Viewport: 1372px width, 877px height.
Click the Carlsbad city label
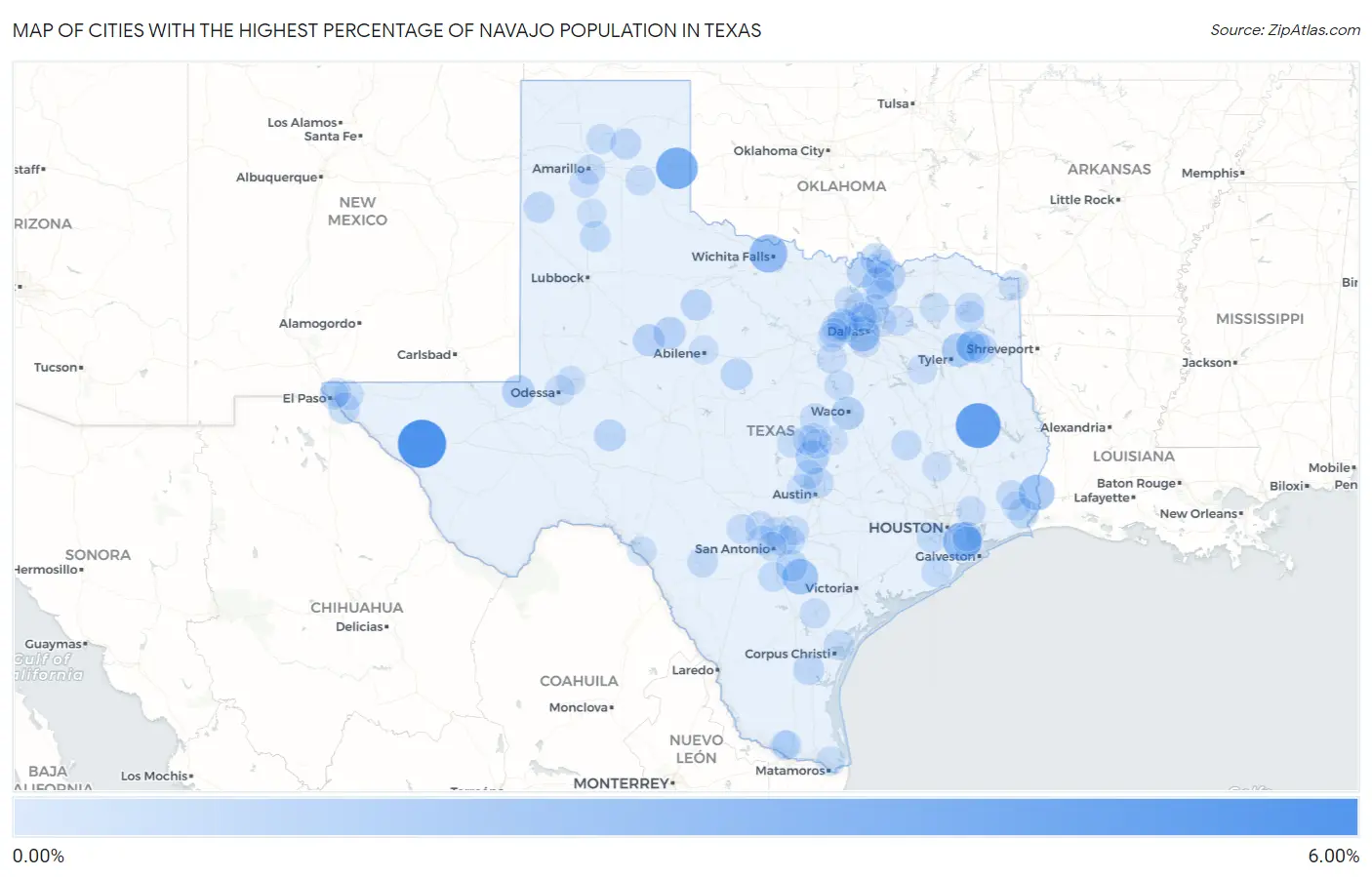[425, 355]
